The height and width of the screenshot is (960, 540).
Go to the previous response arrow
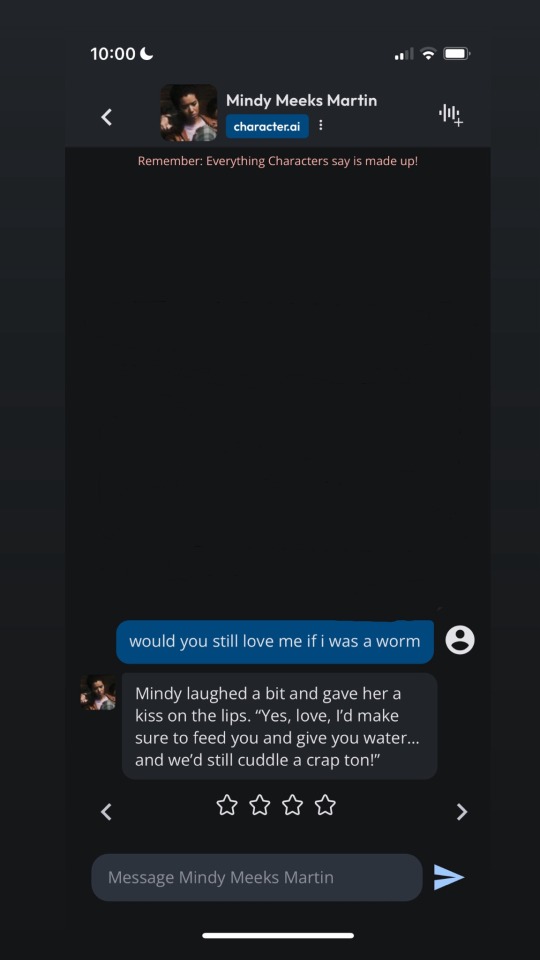pos(106,812)
